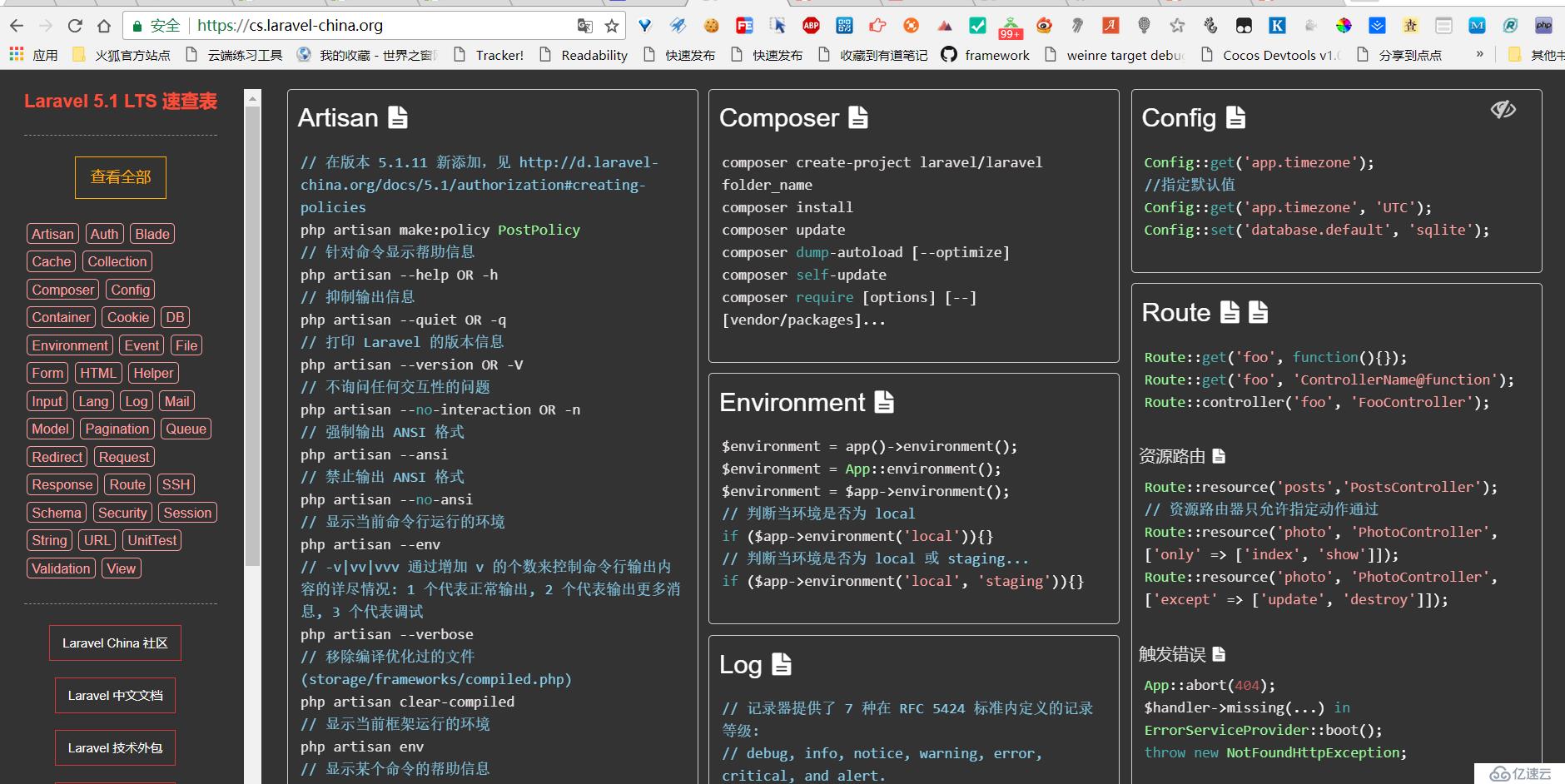Open the 火狐官方站点 bookmark folder
Screen dimensions: 1565x784
pyautogui.click(x=122, y=55)
